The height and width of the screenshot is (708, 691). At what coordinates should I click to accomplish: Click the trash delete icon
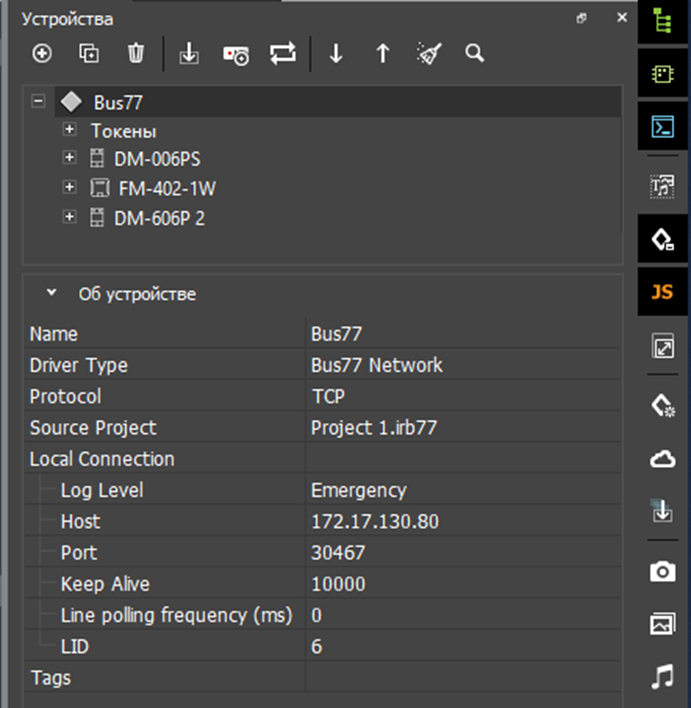click(136, 54)
